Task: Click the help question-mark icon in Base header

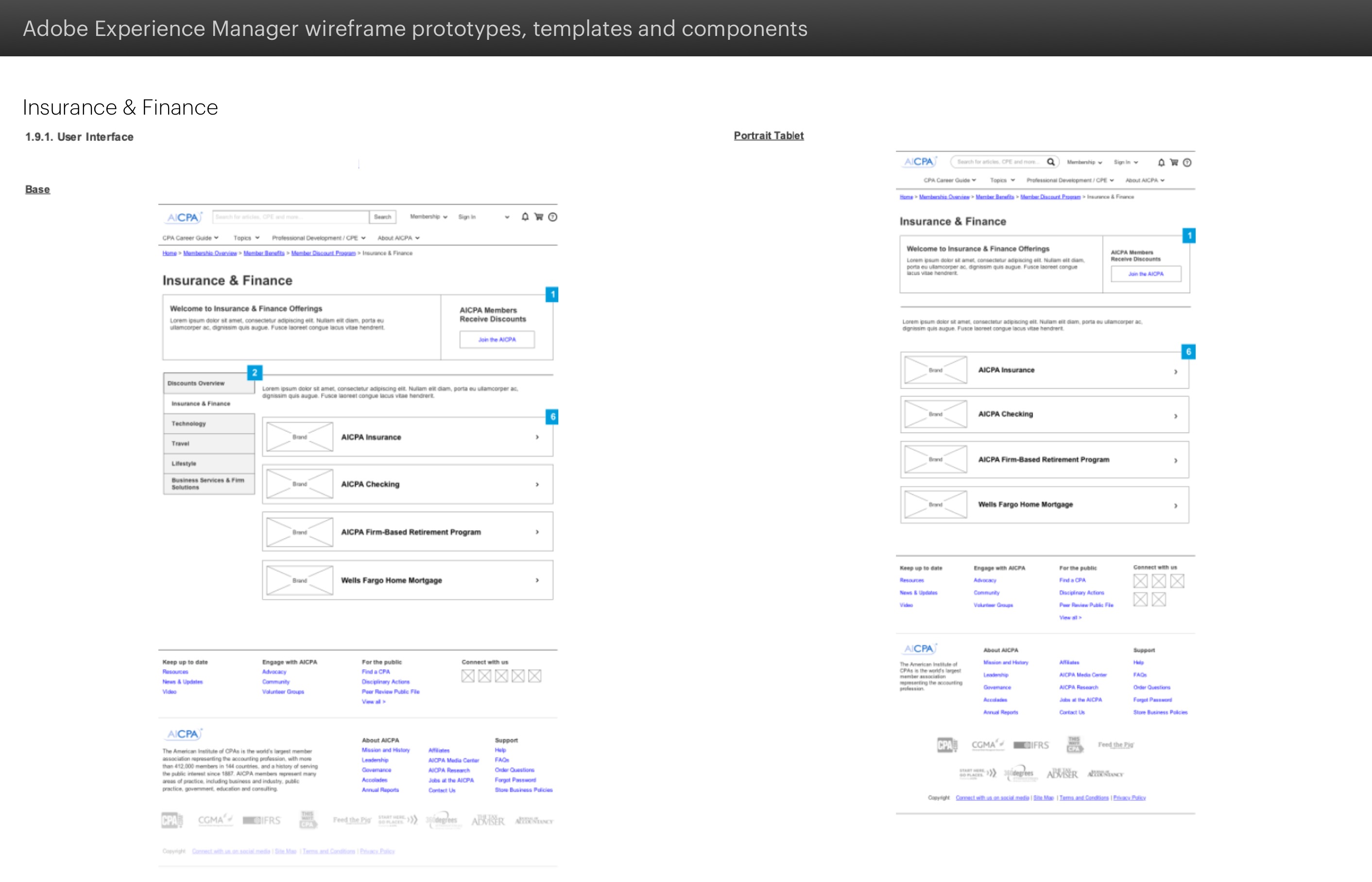Action: point(553,217)
